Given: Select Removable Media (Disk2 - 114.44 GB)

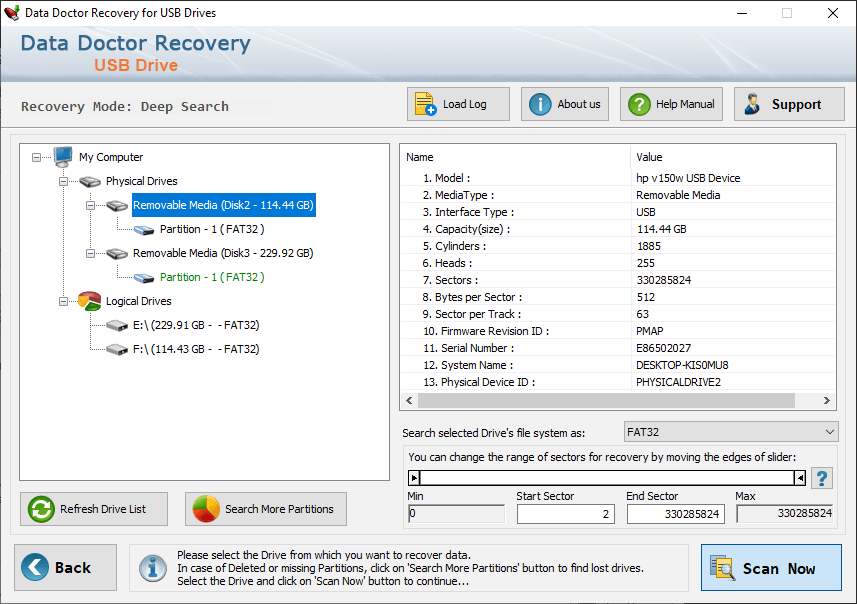Looking at the screenshot, I should coord(224,205).
